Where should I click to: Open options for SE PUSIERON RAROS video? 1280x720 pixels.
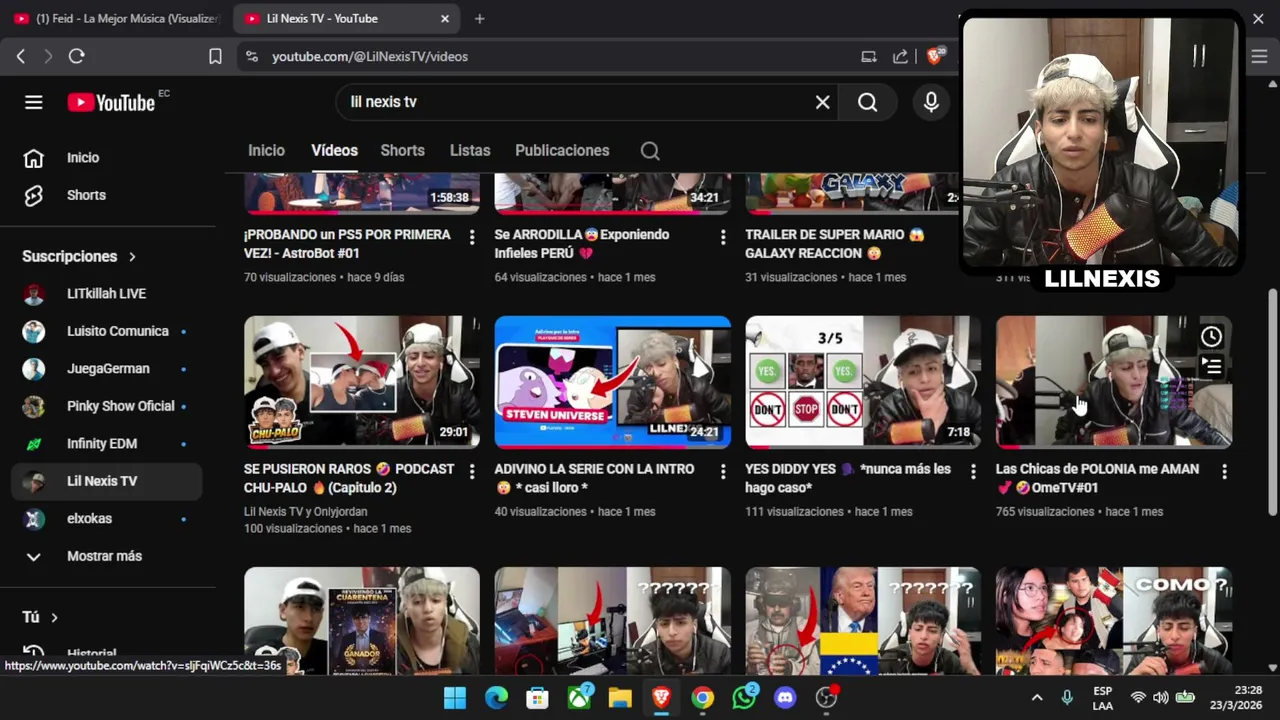[x=472, y=471]
